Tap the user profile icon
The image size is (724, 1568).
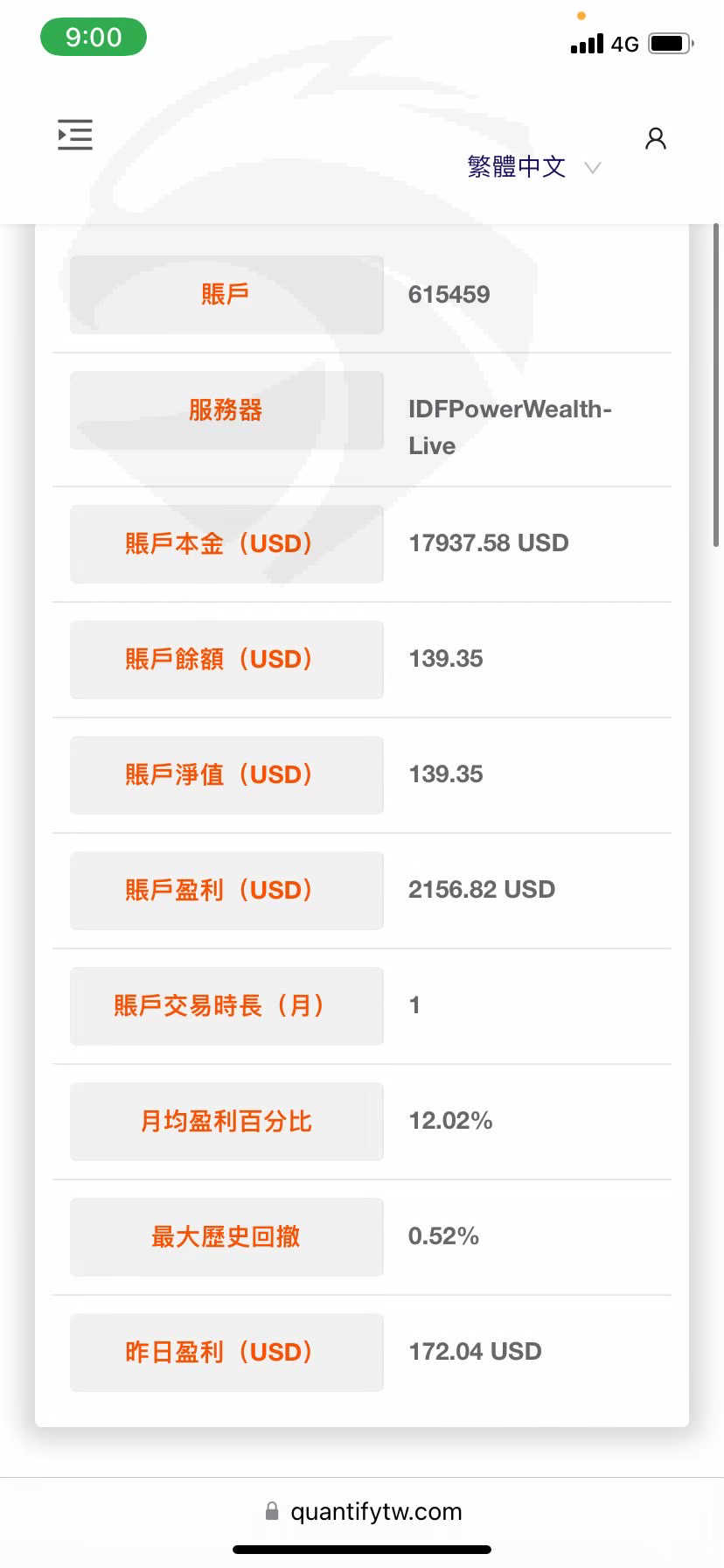pos(656,138)
